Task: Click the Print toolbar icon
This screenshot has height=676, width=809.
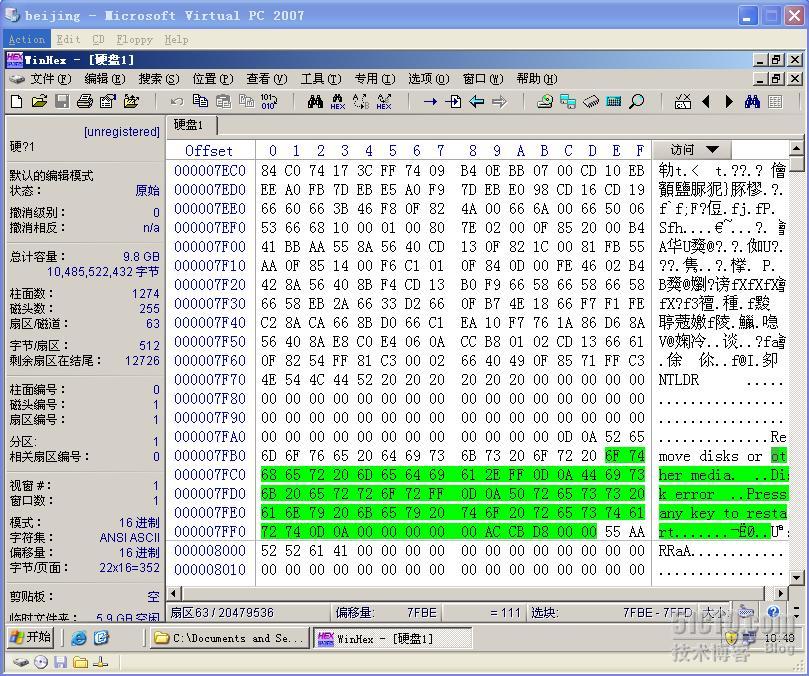Action: pyautogui.click(x=85, y=102)
